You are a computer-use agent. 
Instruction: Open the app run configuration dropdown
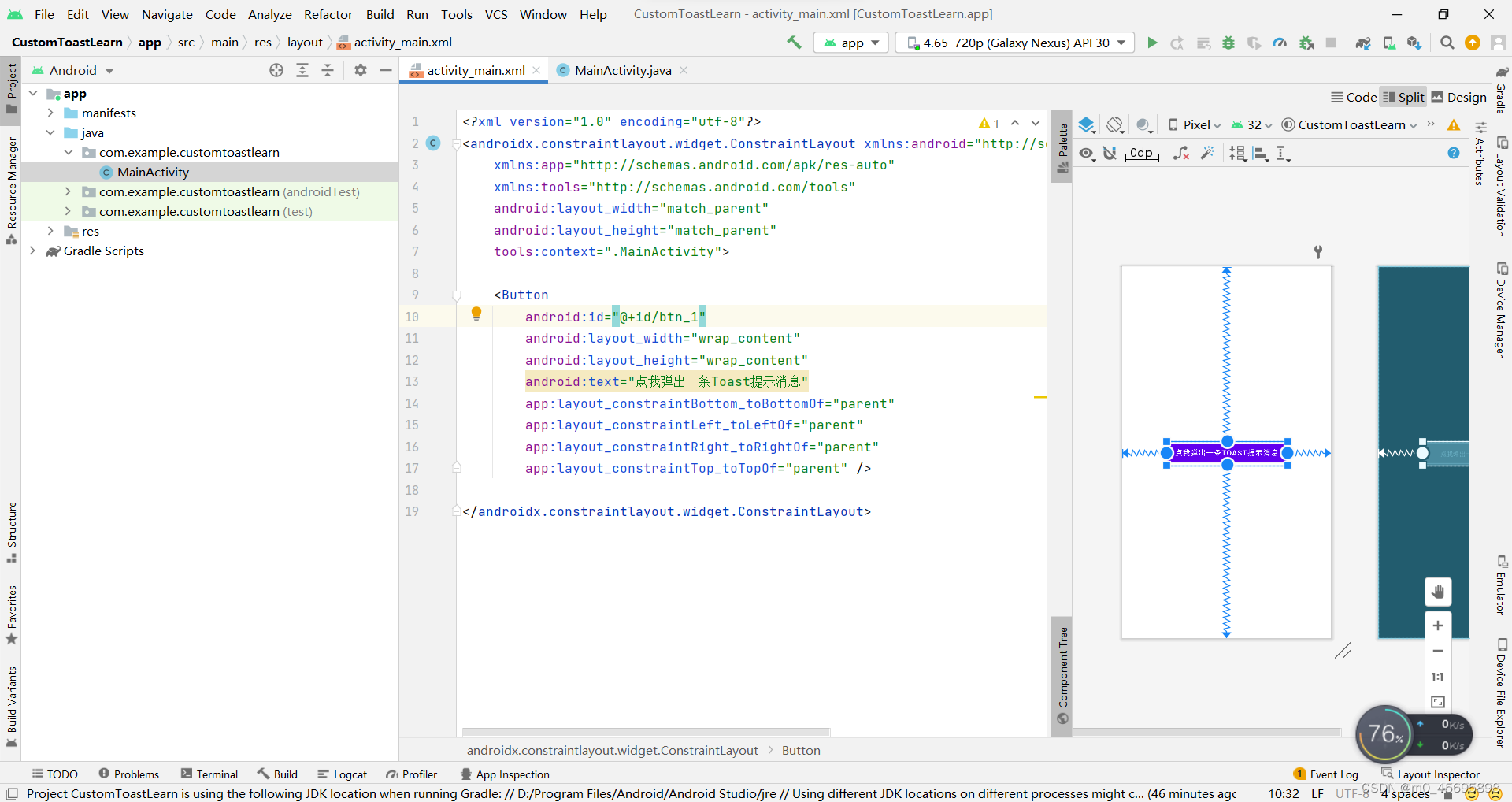pyautogui.click(x=851, y=43)
